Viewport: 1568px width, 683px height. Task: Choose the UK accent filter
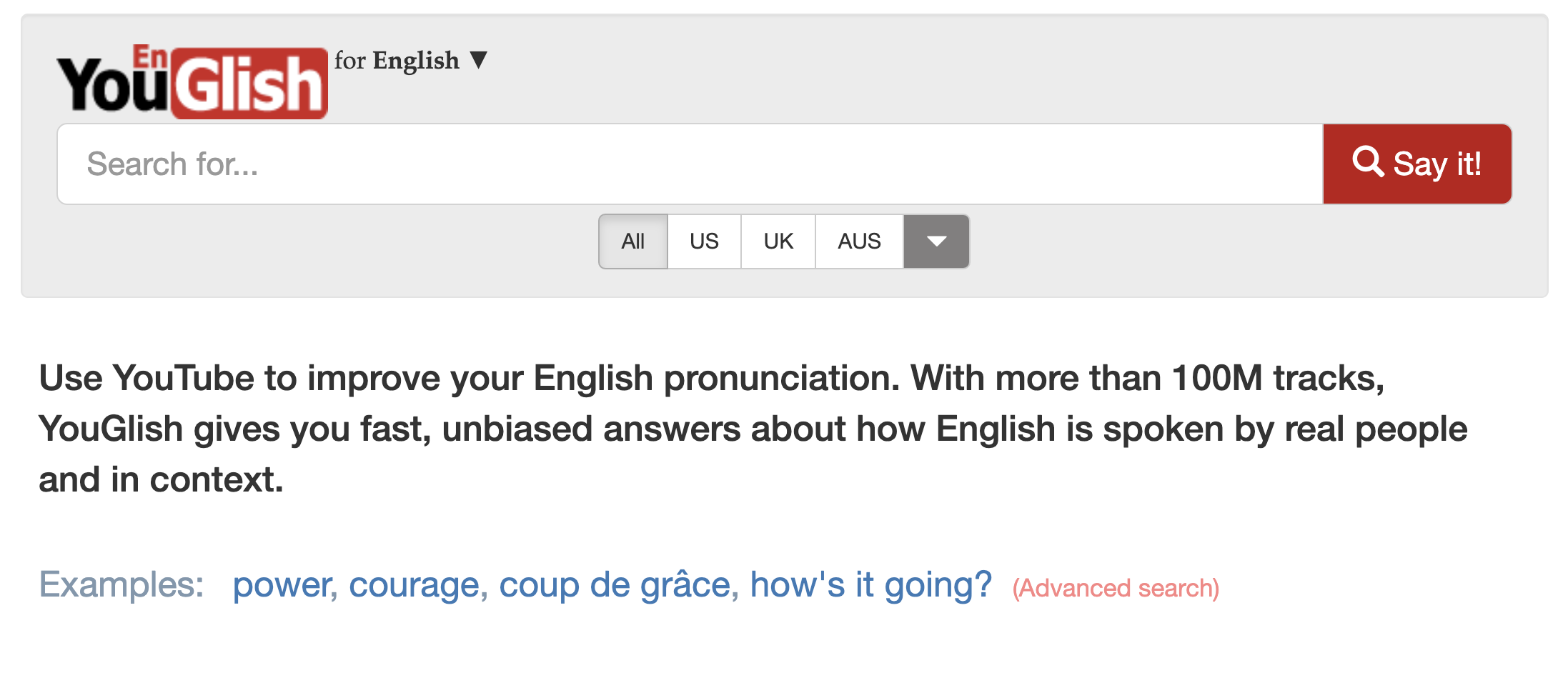(778, 241)
